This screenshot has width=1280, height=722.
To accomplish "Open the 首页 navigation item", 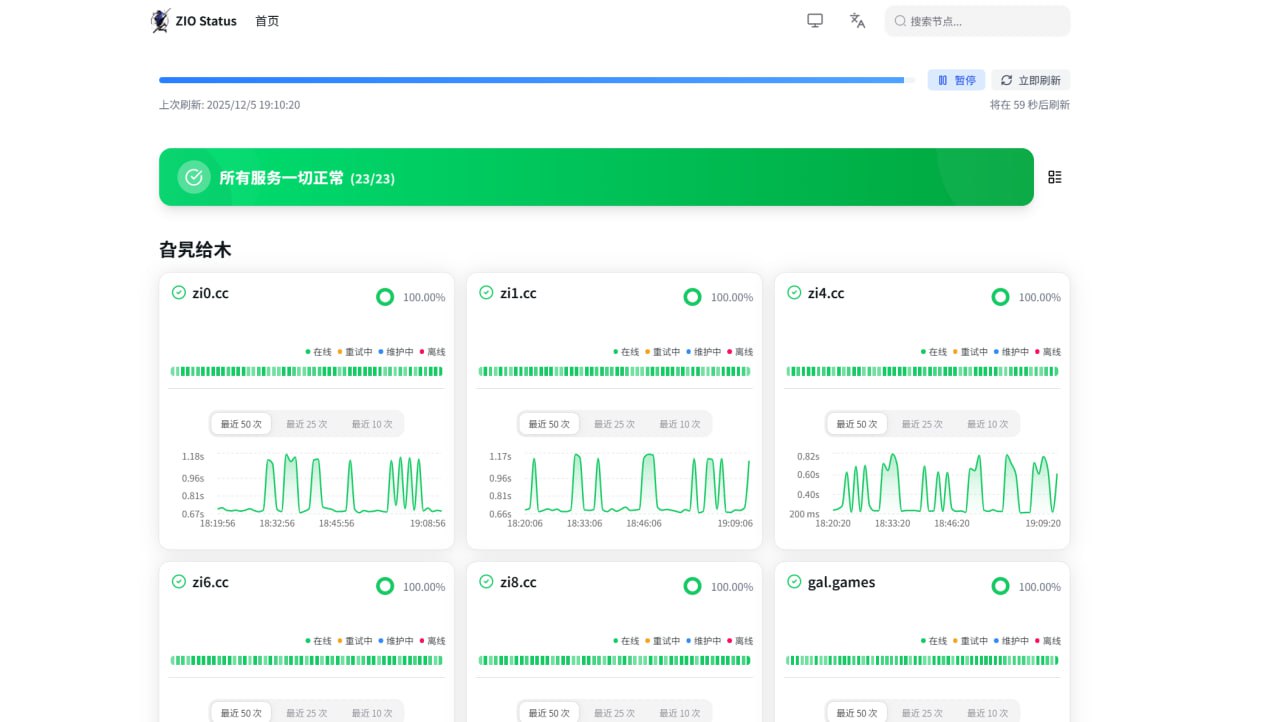I will pos(267,21).
